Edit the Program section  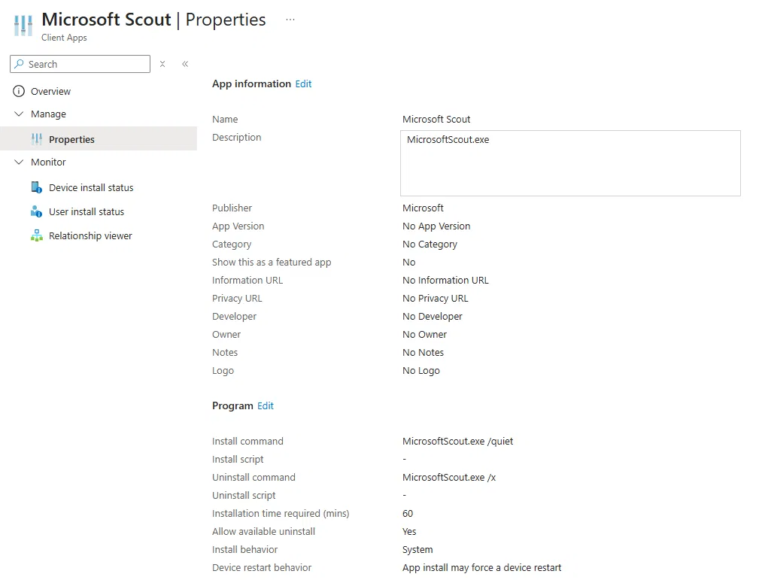[265, 406]
